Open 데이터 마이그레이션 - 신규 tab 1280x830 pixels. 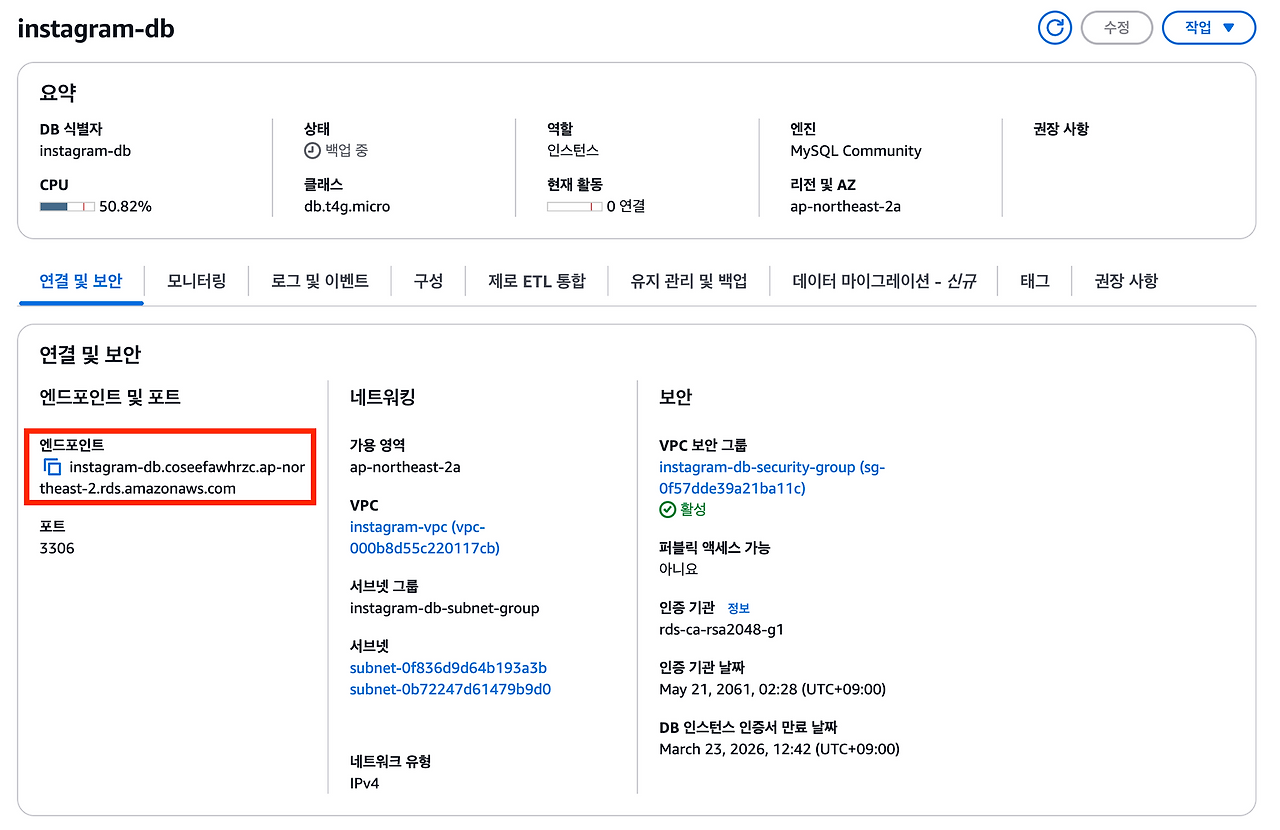pyautogui.click(x=884, y=281)
